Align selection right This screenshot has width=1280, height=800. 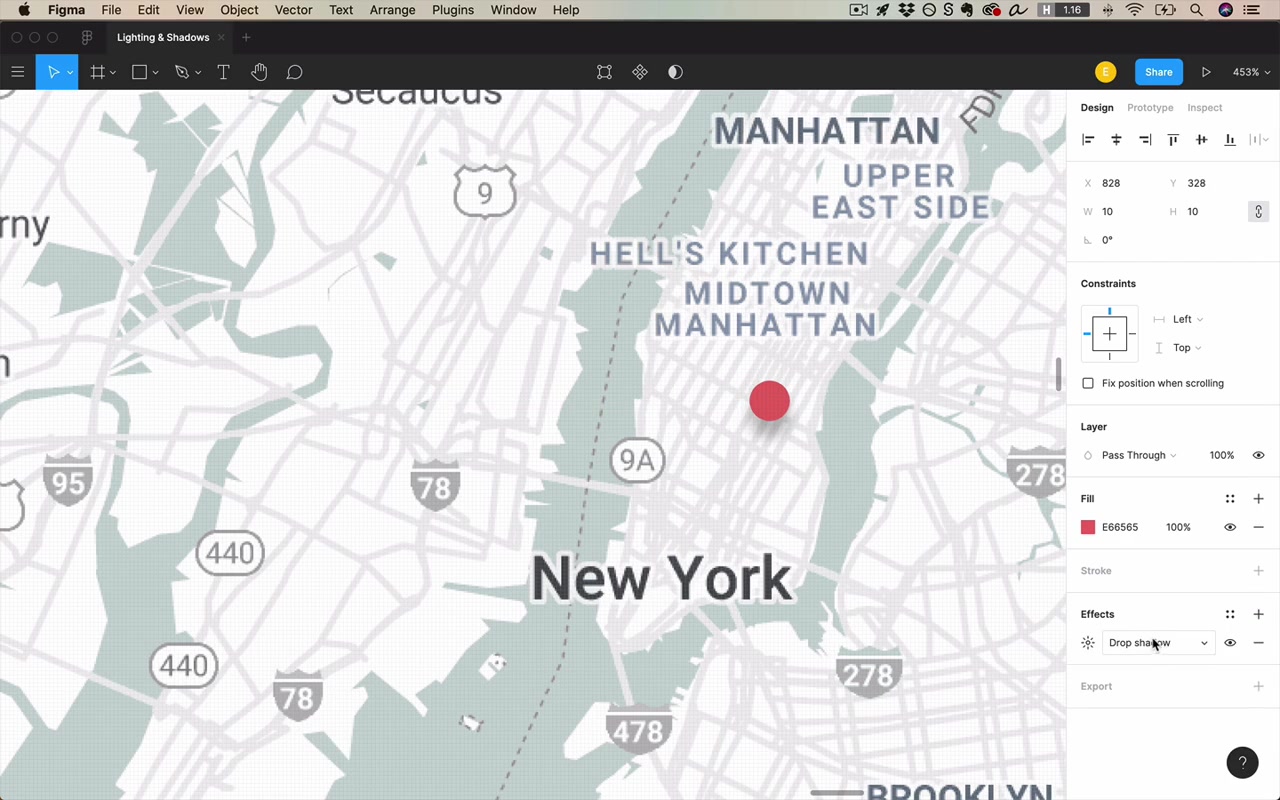pyautogui.click(x=1145, y=140)
